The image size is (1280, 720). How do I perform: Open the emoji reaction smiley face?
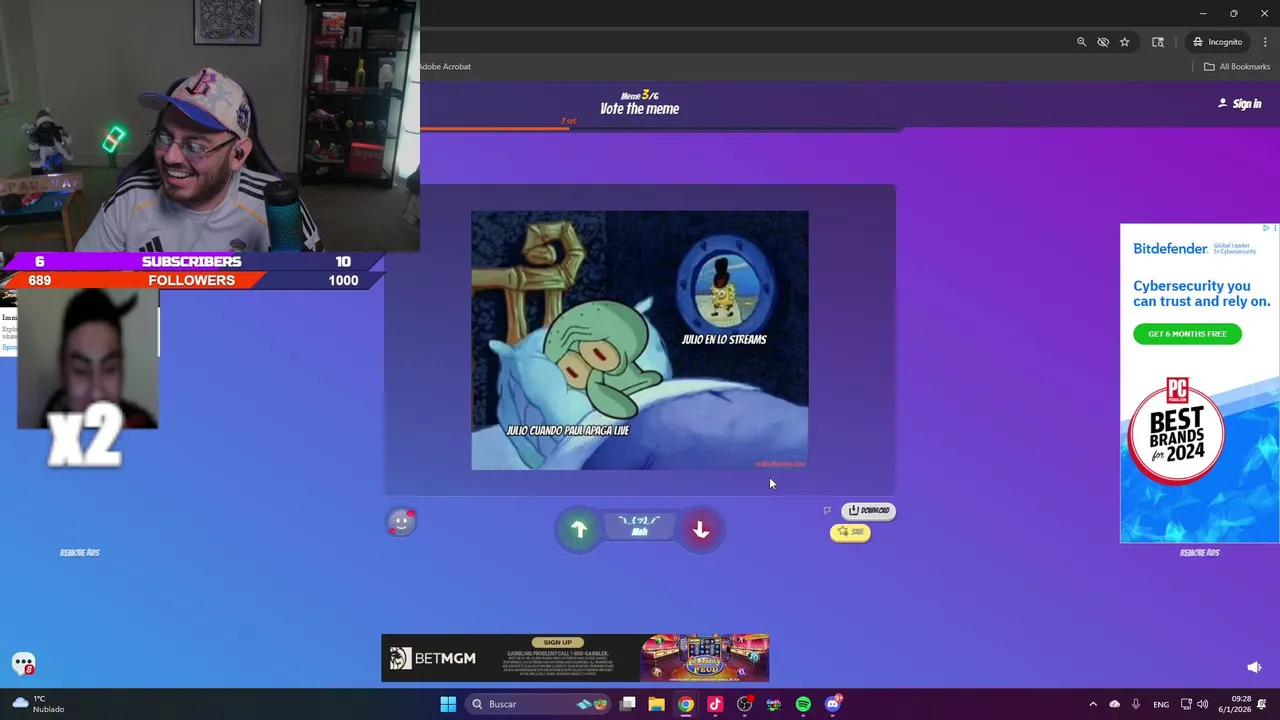[401, 521]
